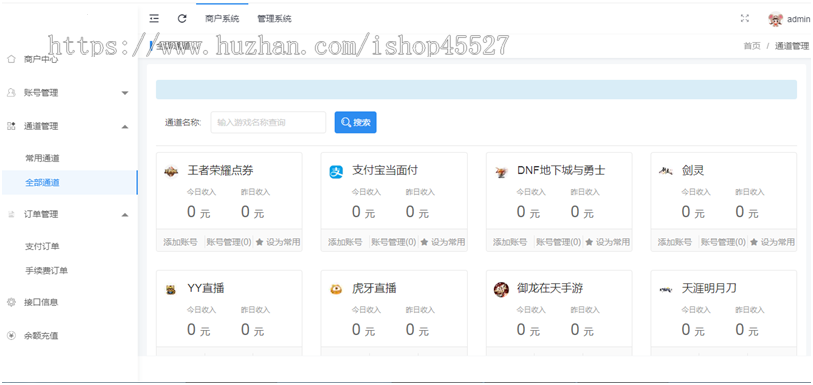
Task: Click the 订单管理 sidebar icon
Action: coord(11,214)
